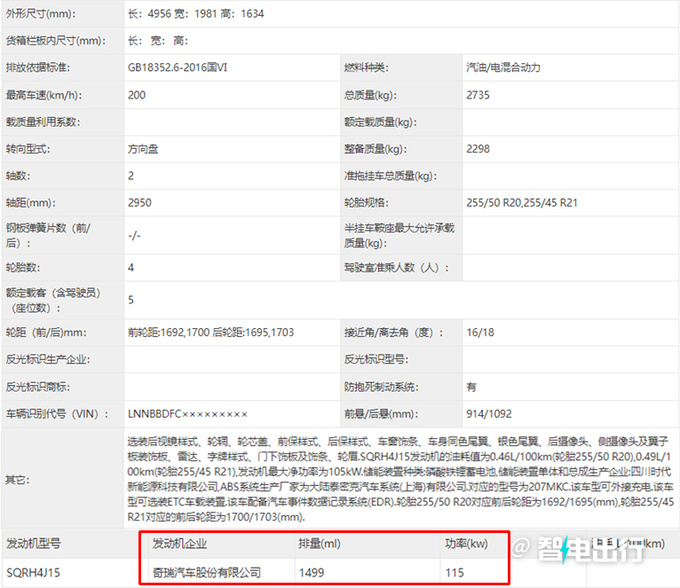
Task: Select curb weight value 2298
Action: click(x=477, y=149)
